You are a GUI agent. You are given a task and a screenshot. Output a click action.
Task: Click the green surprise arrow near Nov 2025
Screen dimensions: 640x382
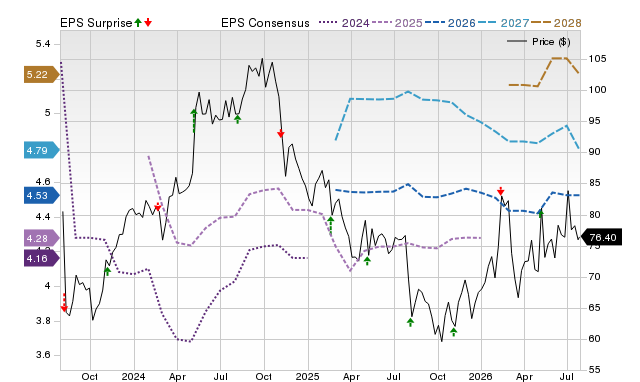point(453,331)
